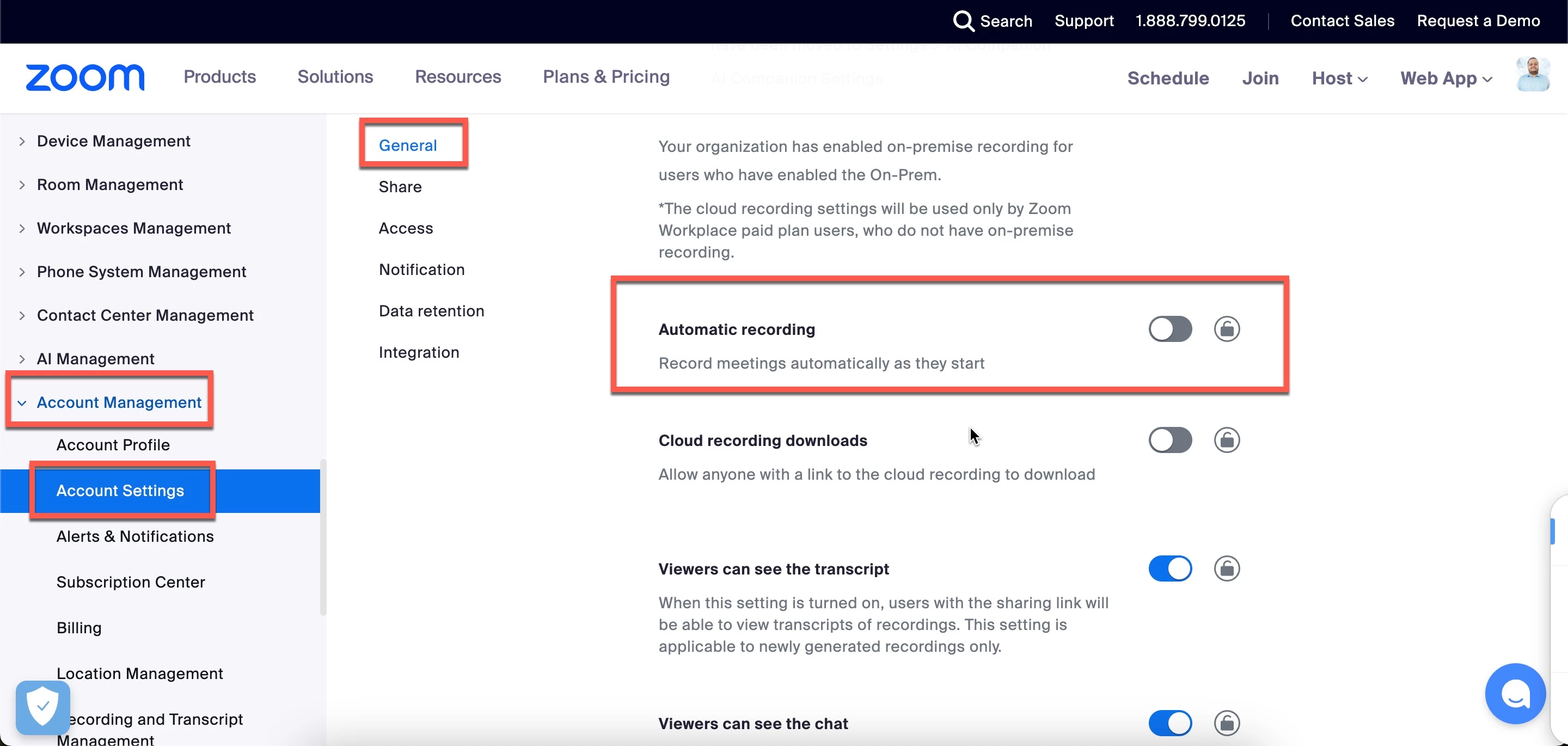Click the Zoom logo

pyautogui.click(x=85, y=77)
